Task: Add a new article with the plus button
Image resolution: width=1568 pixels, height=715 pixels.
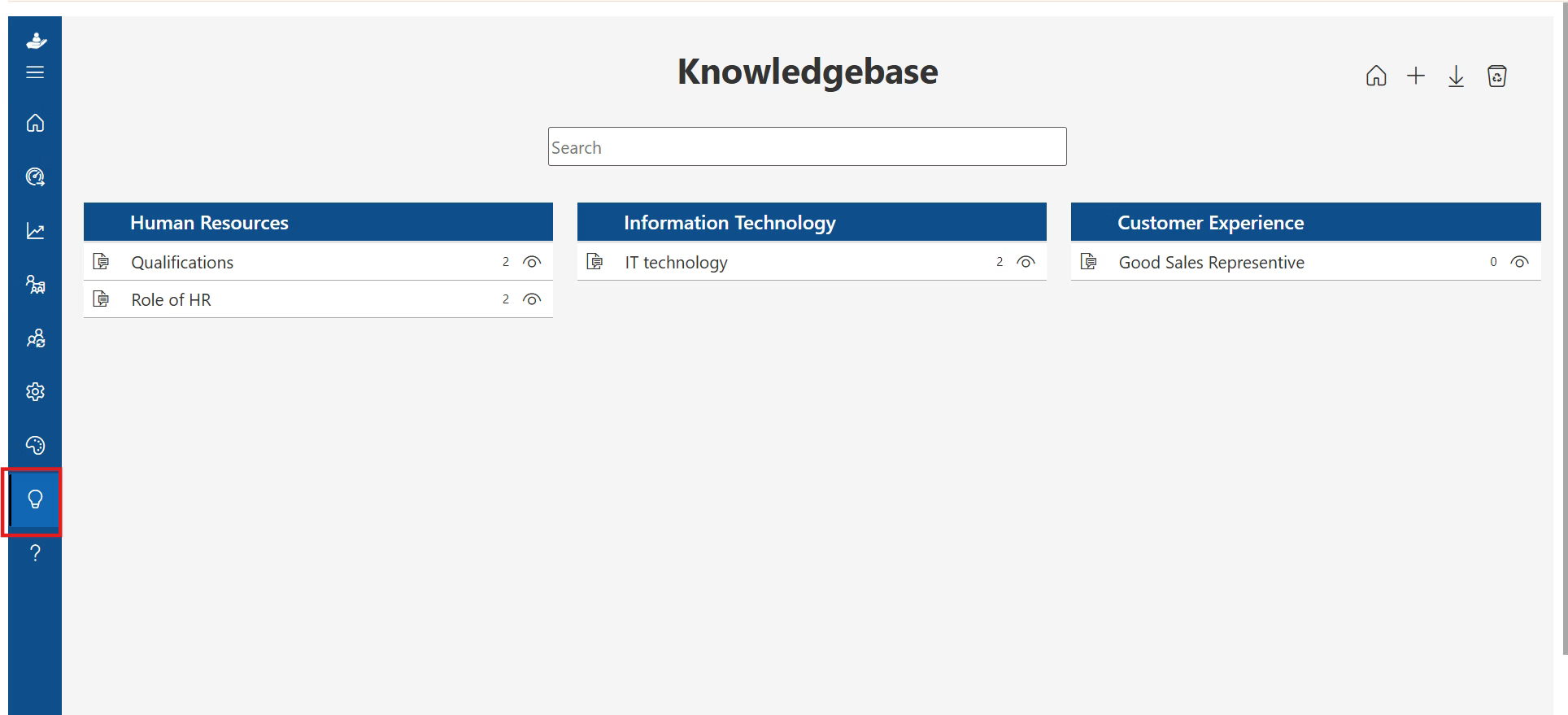Action: [1415, 76]
